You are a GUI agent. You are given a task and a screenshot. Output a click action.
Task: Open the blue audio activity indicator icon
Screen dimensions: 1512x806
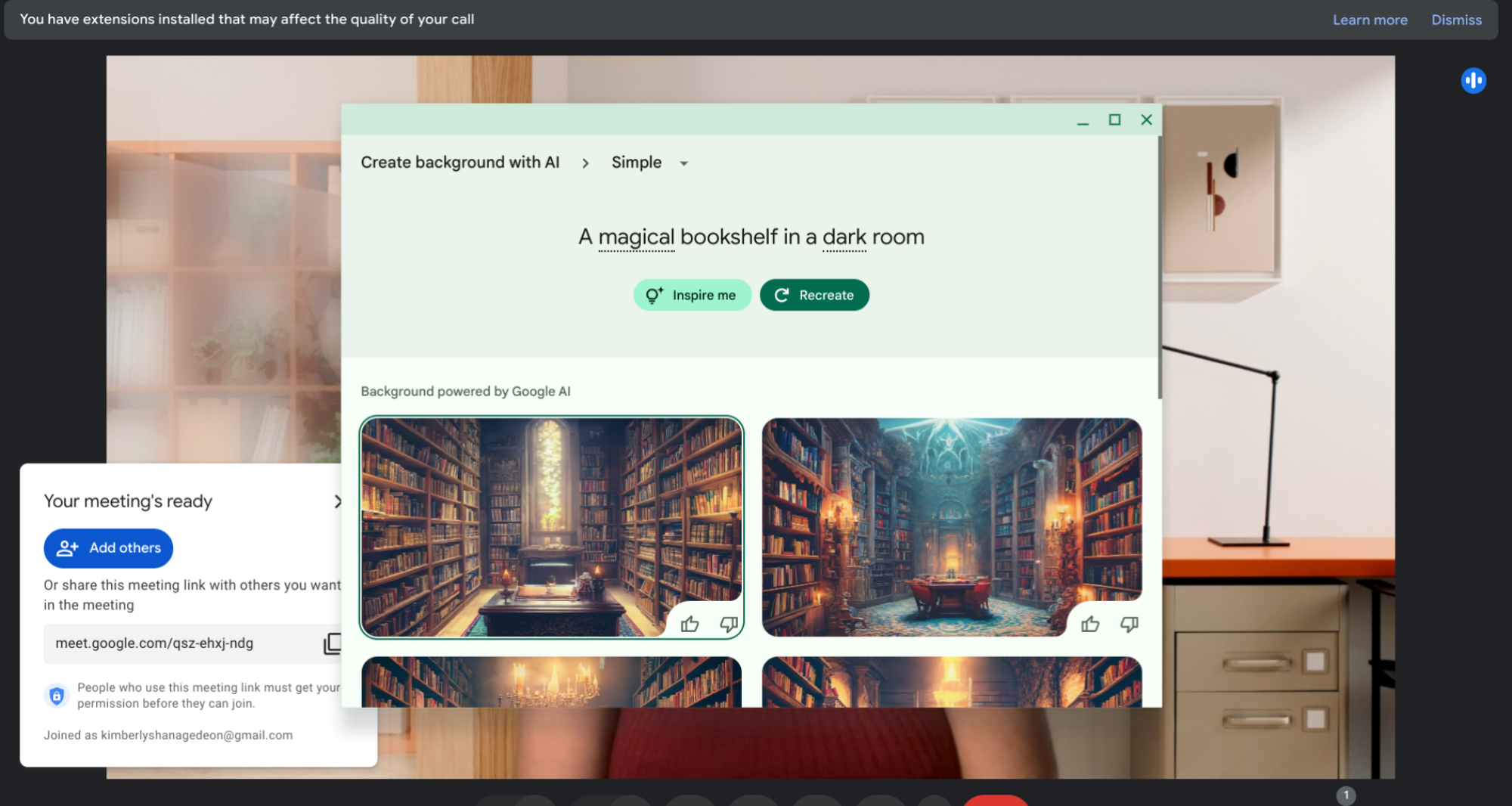pos(1473,80)
